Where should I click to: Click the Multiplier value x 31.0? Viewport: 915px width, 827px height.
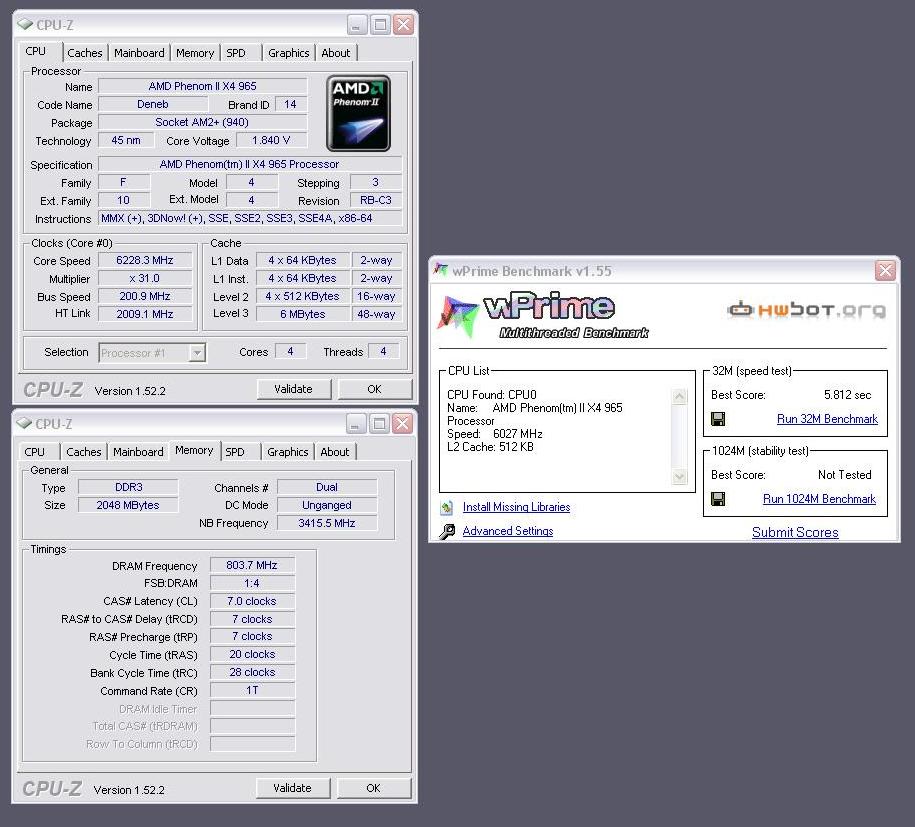145,278
